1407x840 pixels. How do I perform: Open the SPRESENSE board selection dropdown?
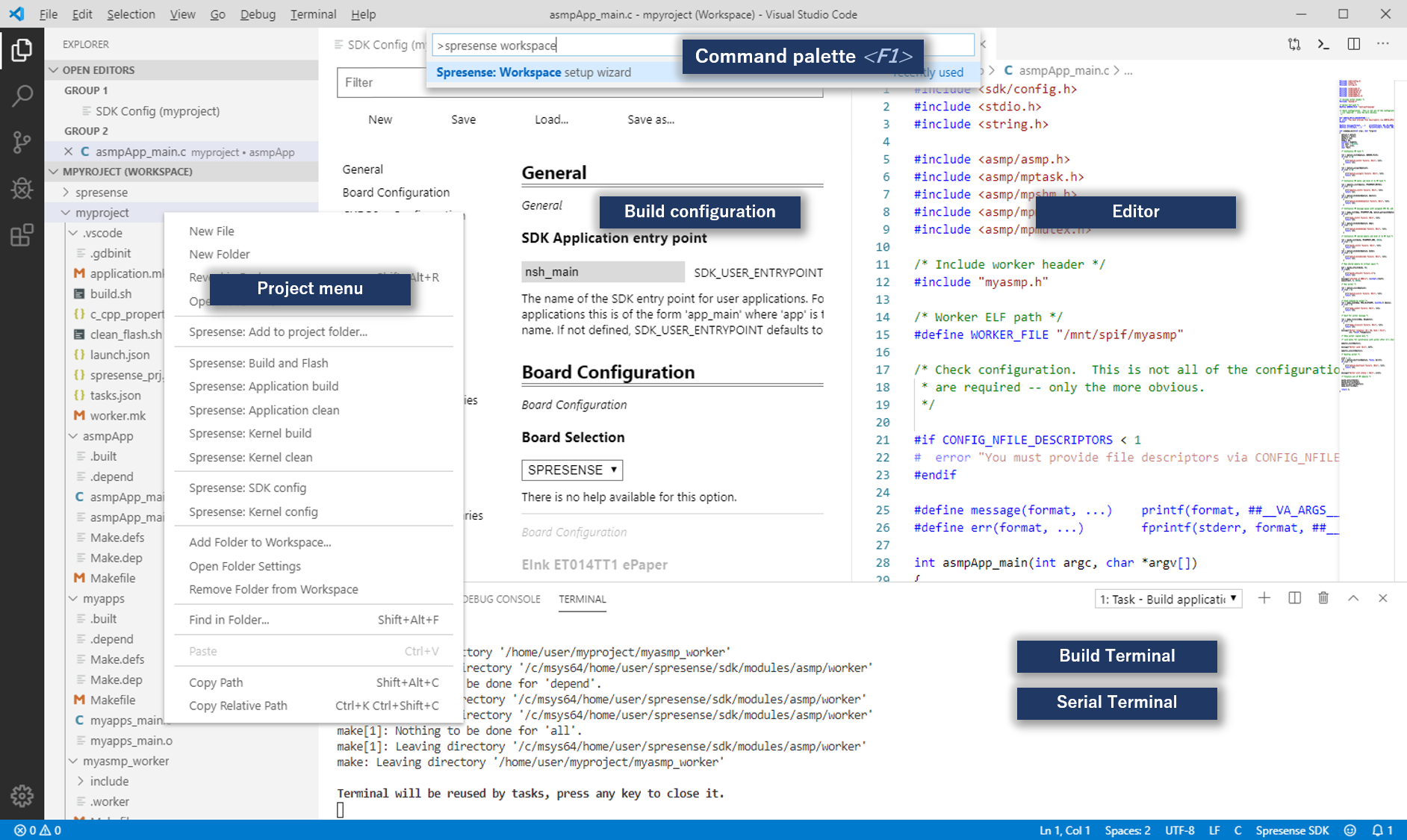[572, 470]
